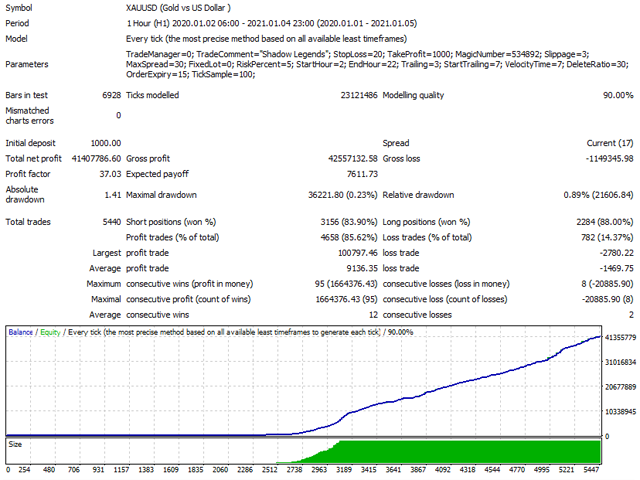Click the blue Balance legend label on chart
The image size is (640, 480).
[x=20, y=332]
